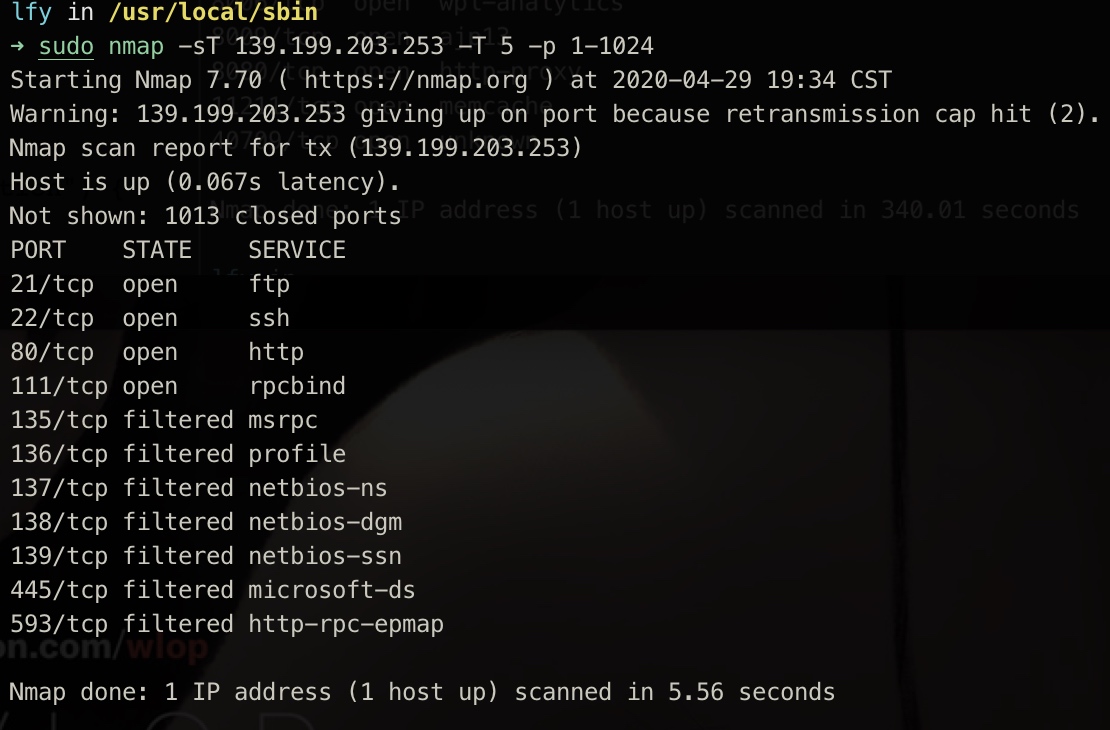Click the SERVICE column header
Viewport: 1110px width, 730px height.
coord(297,250)
